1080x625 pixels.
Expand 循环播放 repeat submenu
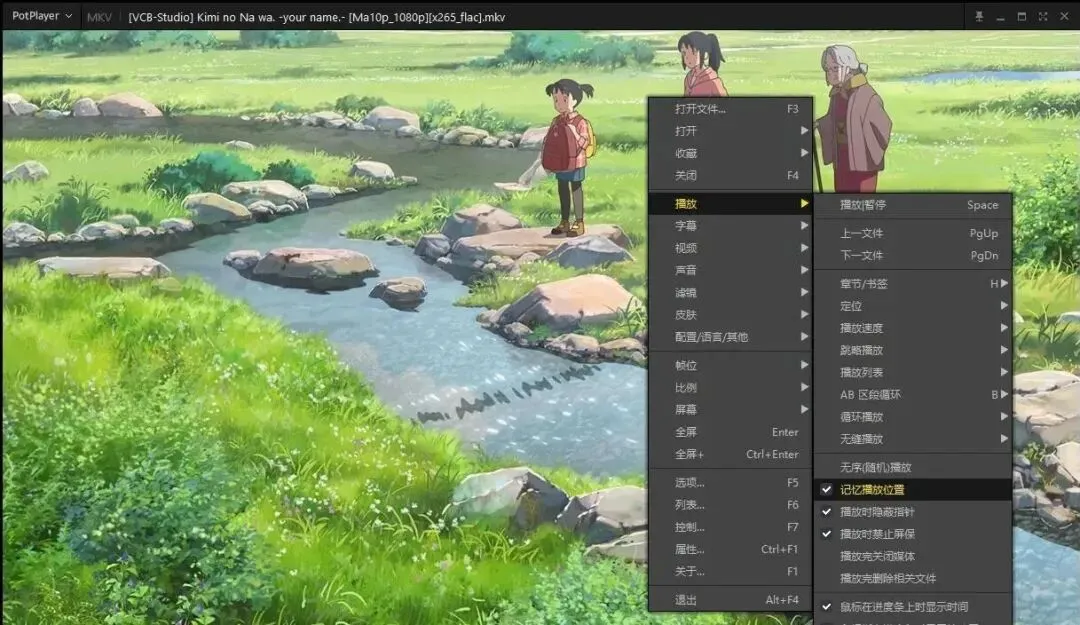(x=913, y=417)
